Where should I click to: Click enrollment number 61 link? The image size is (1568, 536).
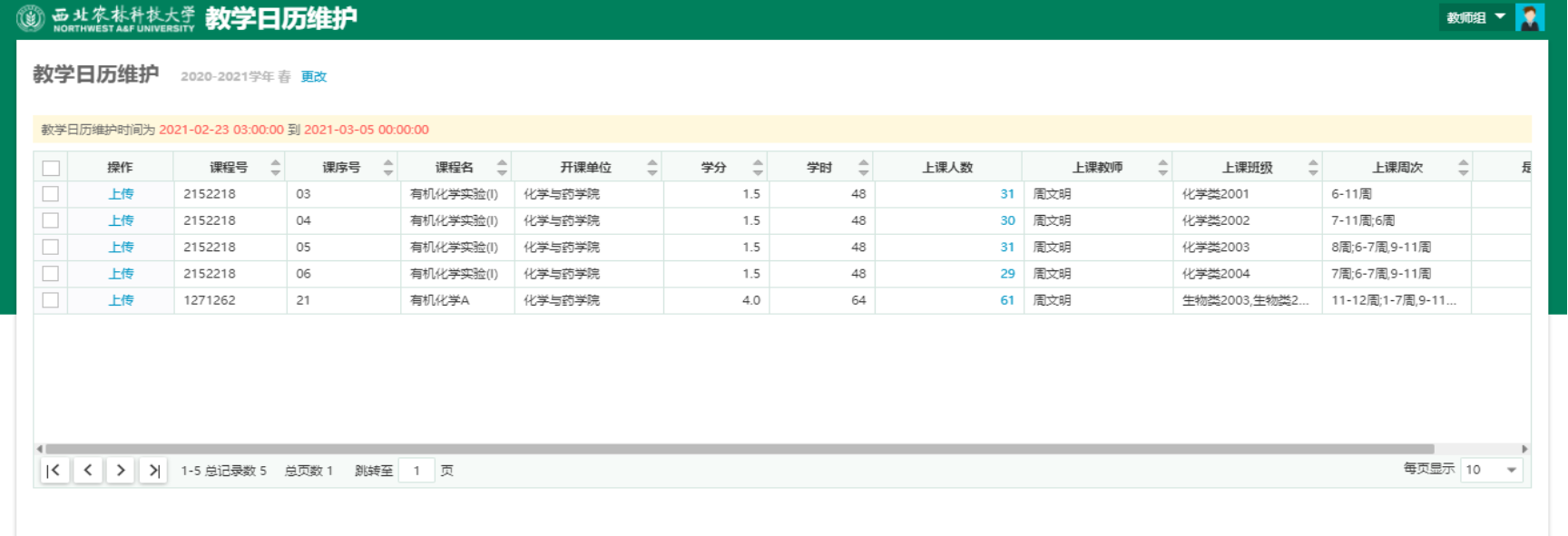click(1006, 300)
